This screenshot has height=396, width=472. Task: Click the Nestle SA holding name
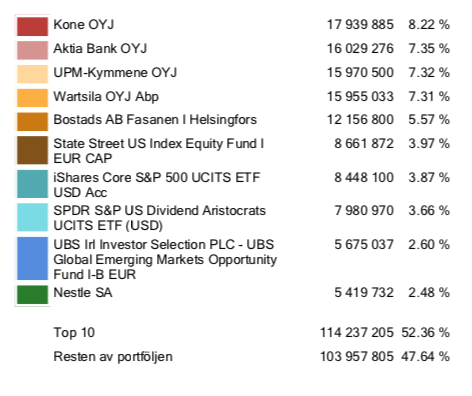(83, 293)
